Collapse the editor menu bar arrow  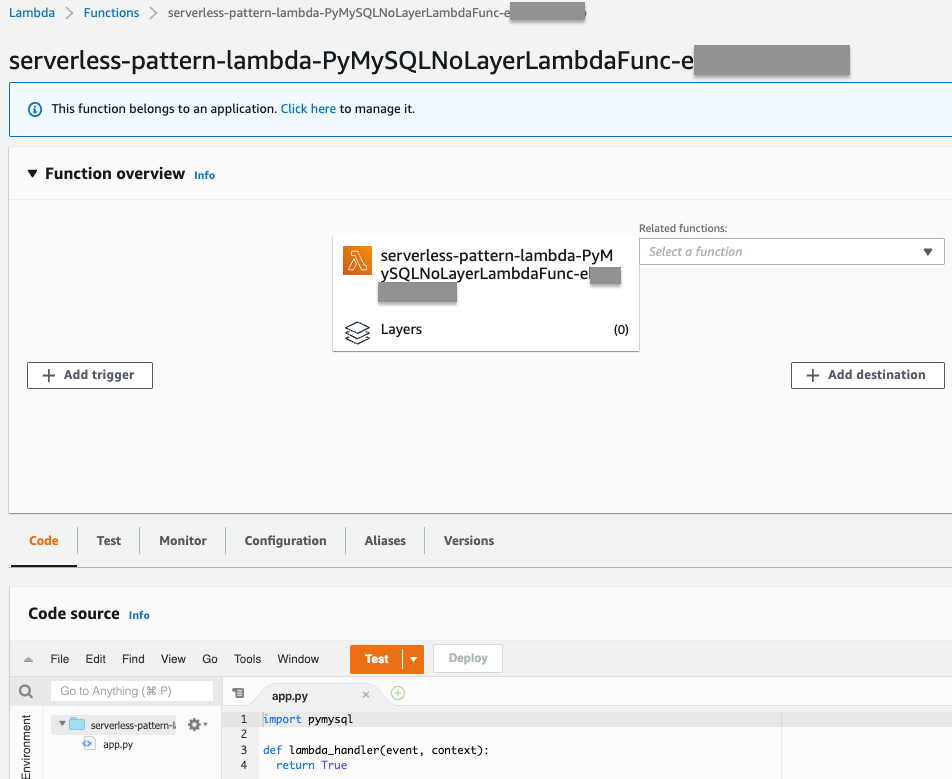pyautogui.click(x=28, y=659)
